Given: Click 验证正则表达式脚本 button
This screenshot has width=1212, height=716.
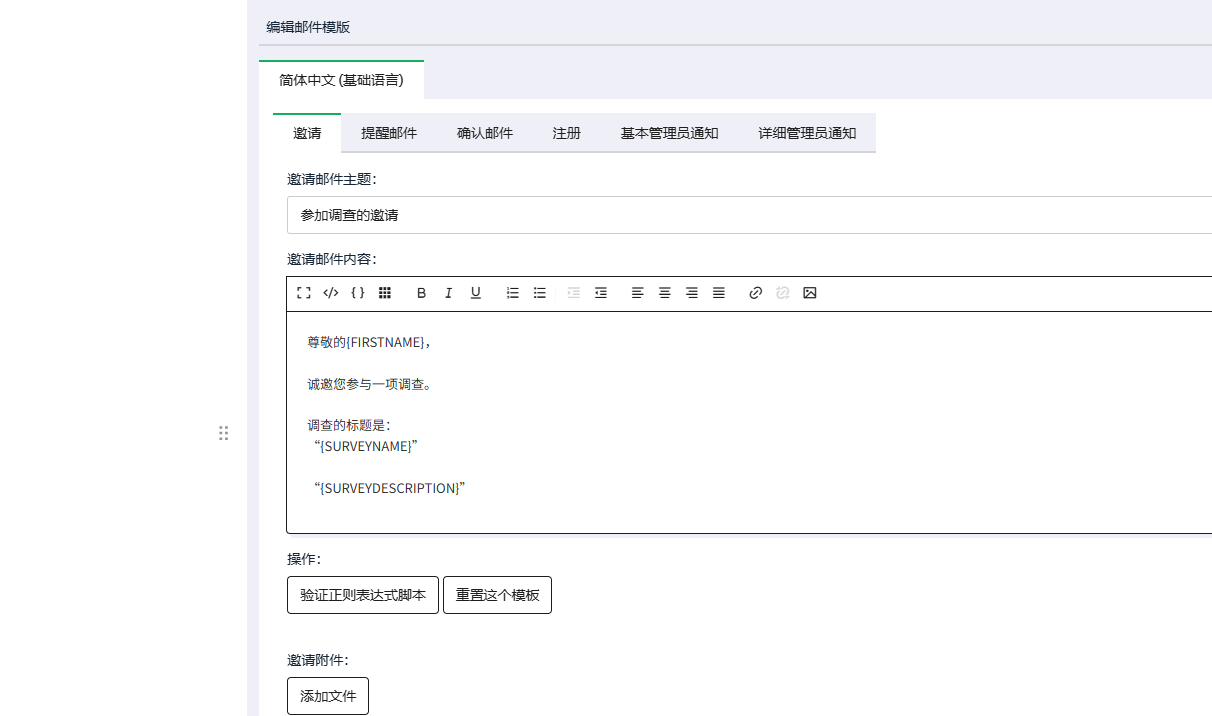Looking at the screenshot, I should point(363,595).
